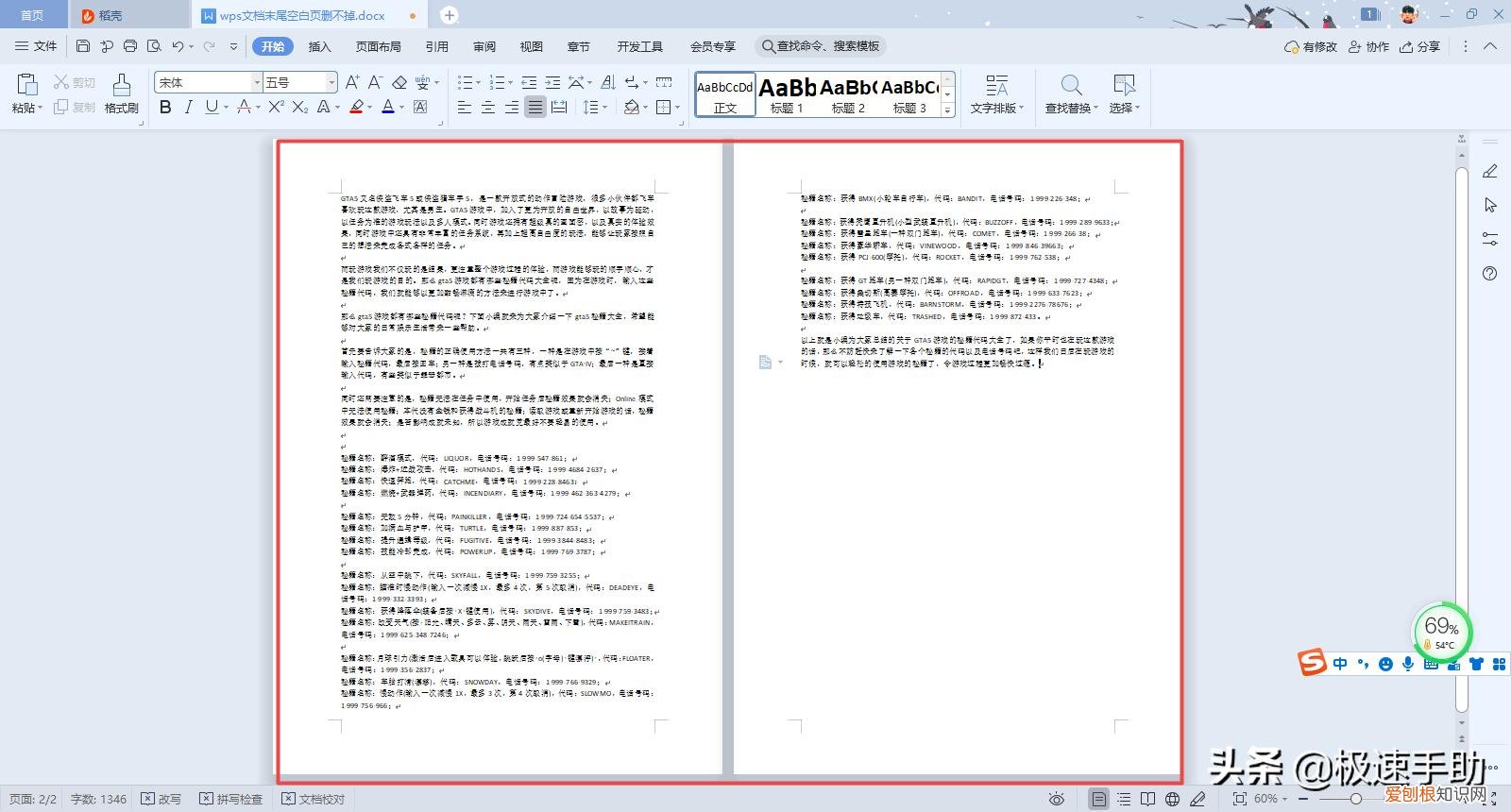
Task: Click the save icon in quick toolbar
Action: (83, 46)
